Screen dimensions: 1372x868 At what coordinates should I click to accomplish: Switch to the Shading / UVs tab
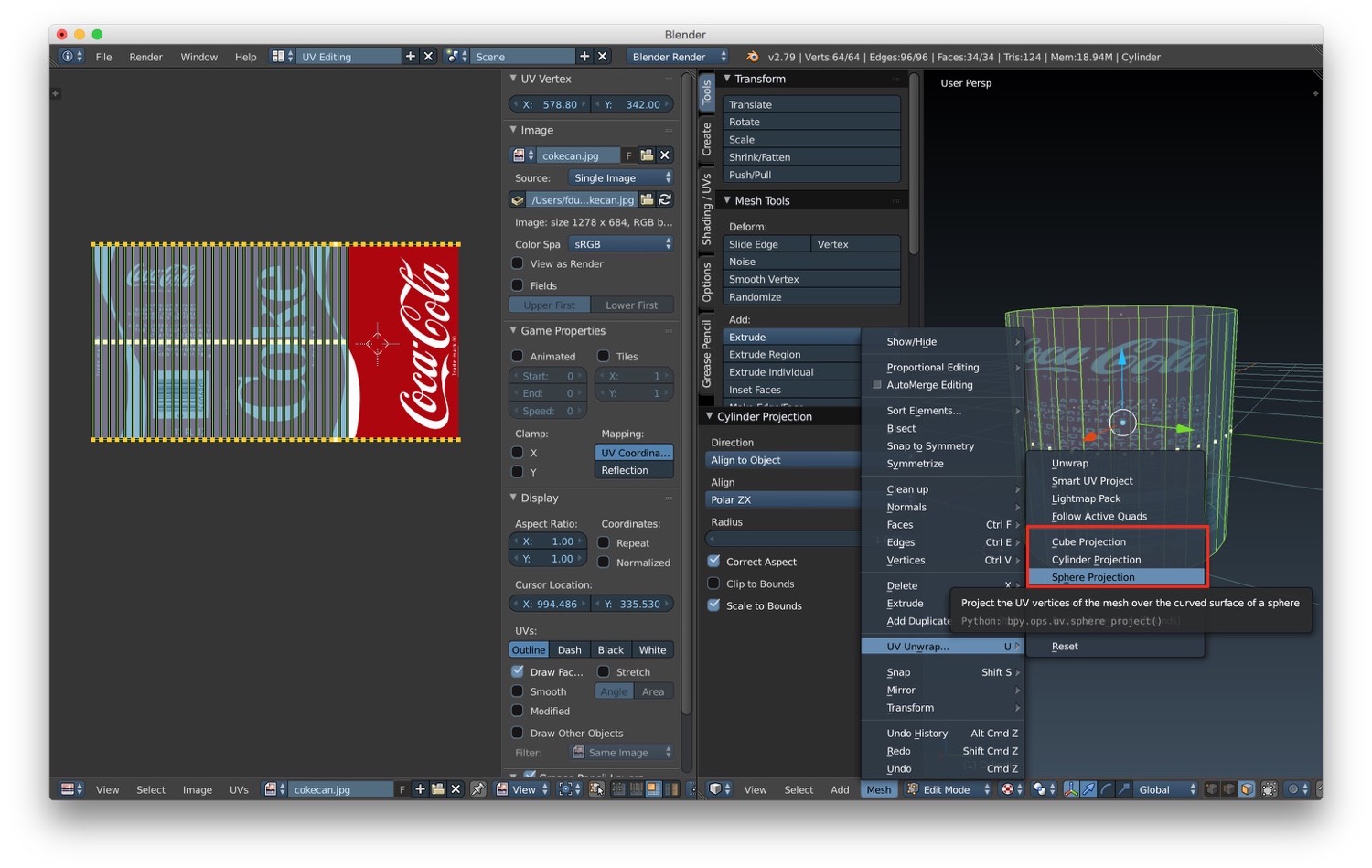[706, 209]
